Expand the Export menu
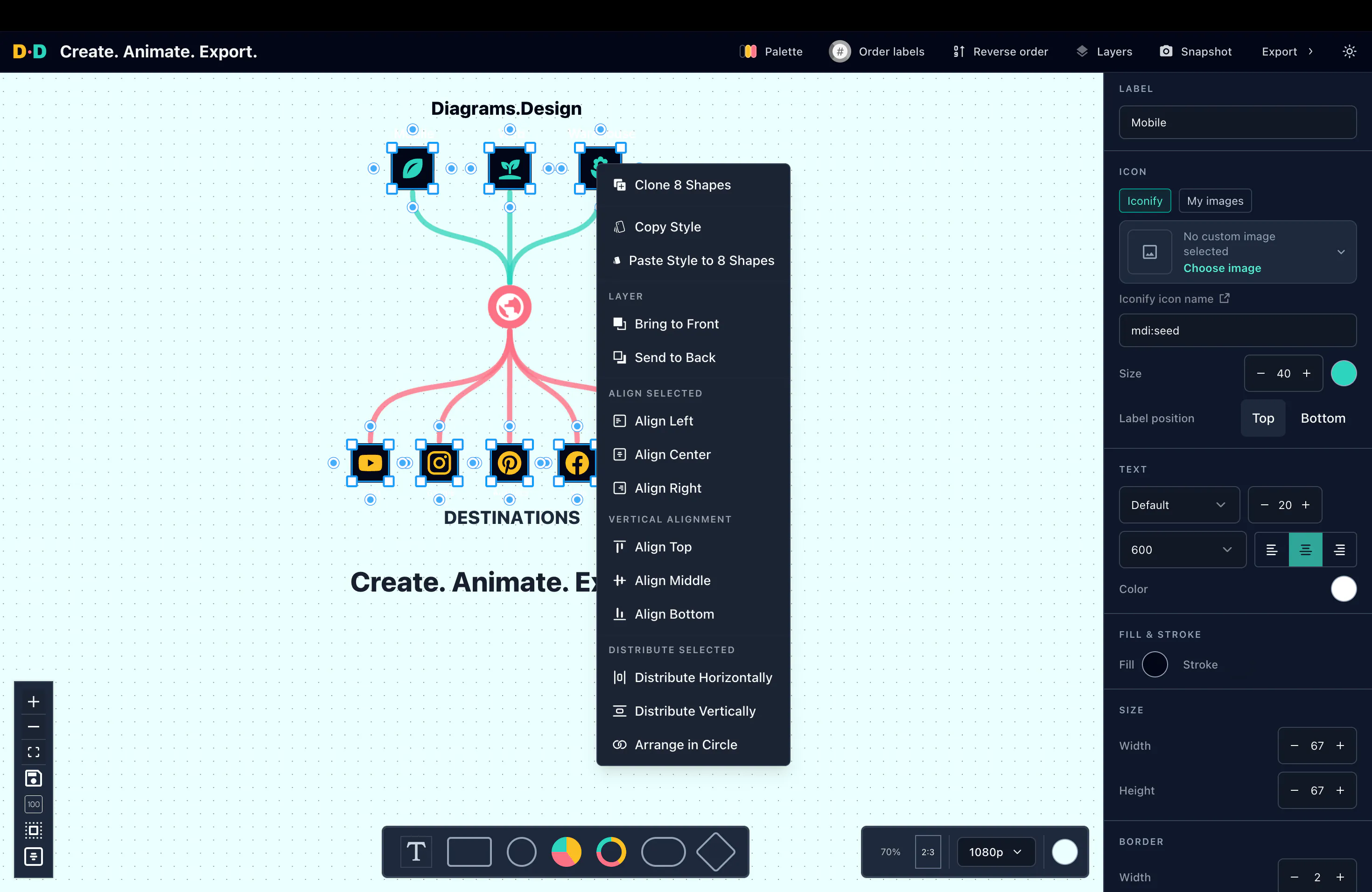1372x892 pixels. [1287, 51]
